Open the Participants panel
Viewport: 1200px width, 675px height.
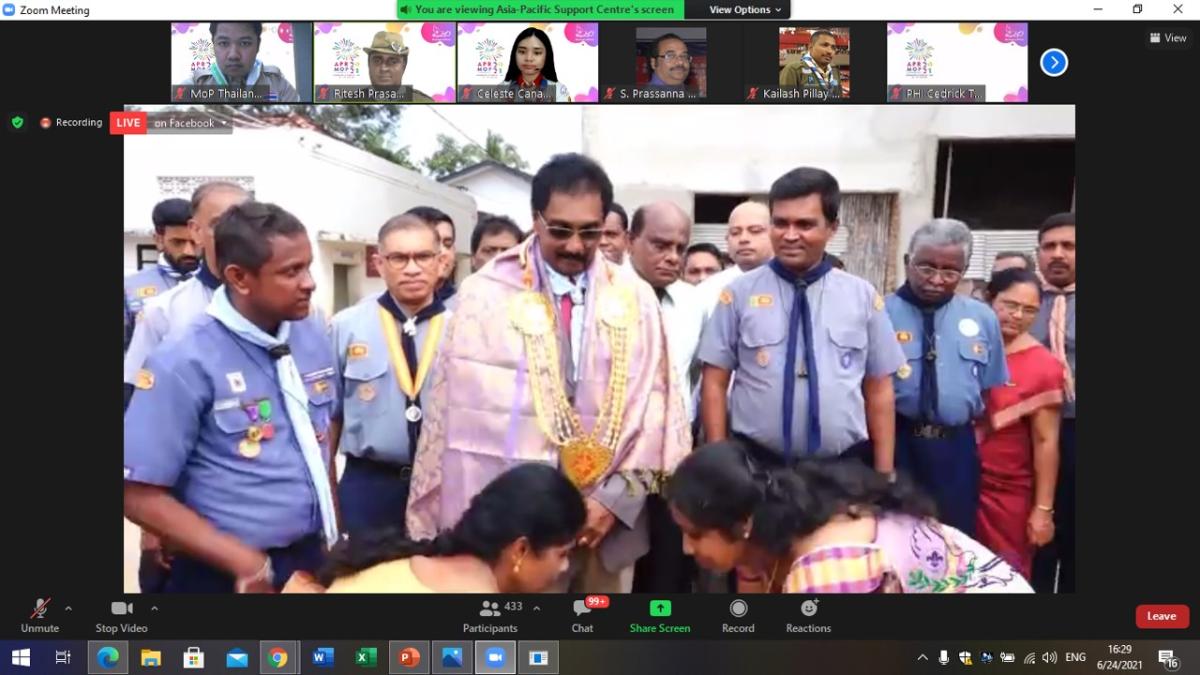[x=491, y=614]
